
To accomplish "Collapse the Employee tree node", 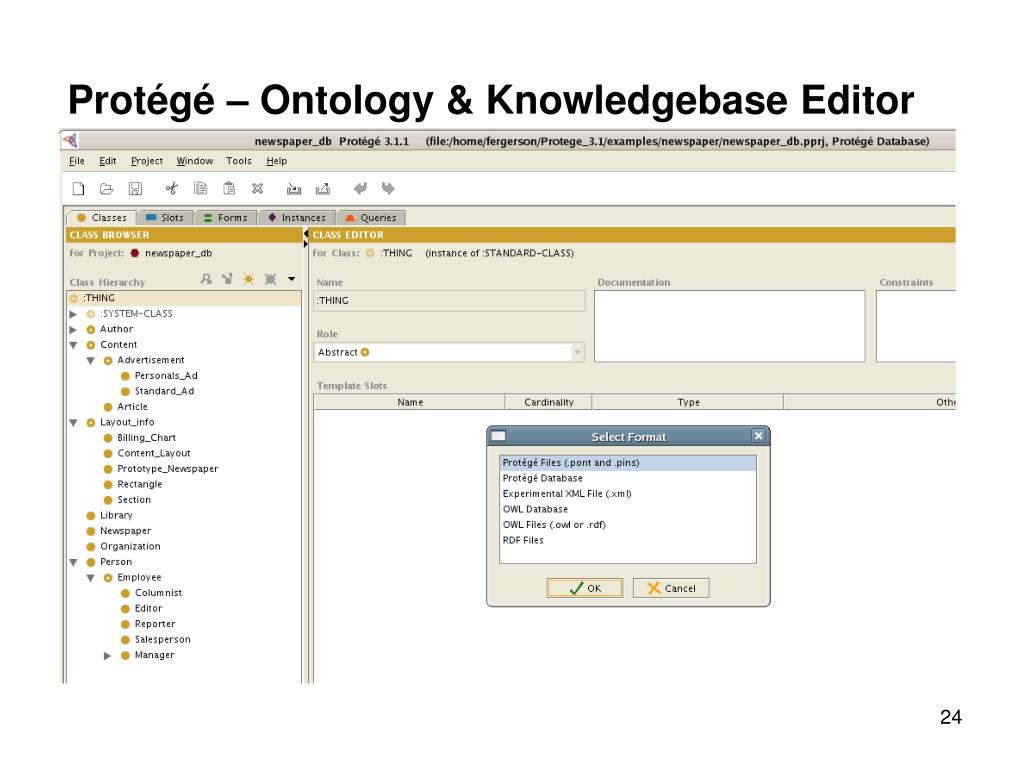I will point(91,578).
